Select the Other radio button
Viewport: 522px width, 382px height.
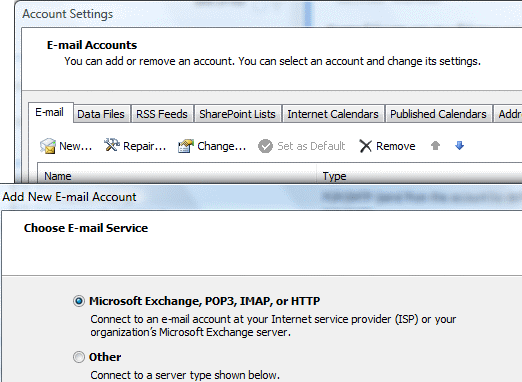coord(79,357)
